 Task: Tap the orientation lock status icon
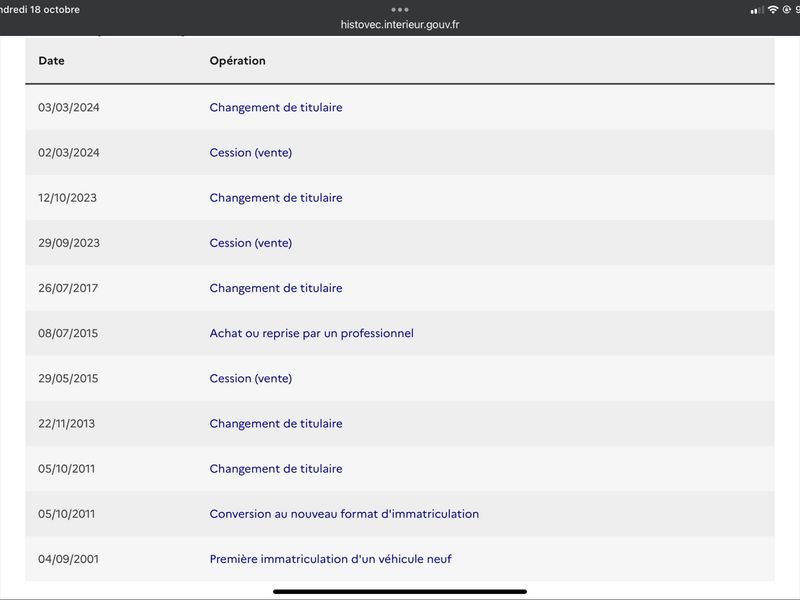[x=787, y=10]
